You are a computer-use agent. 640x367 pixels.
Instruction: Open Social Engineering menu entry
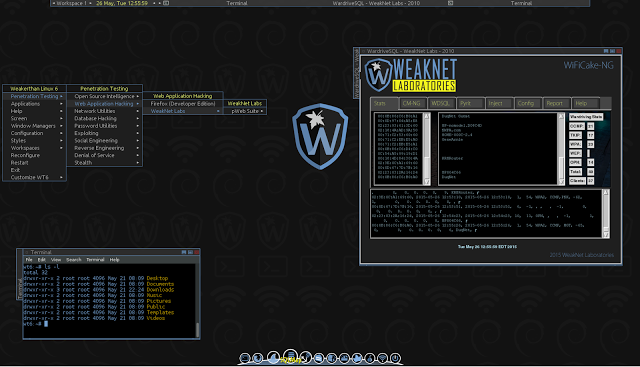104,140
